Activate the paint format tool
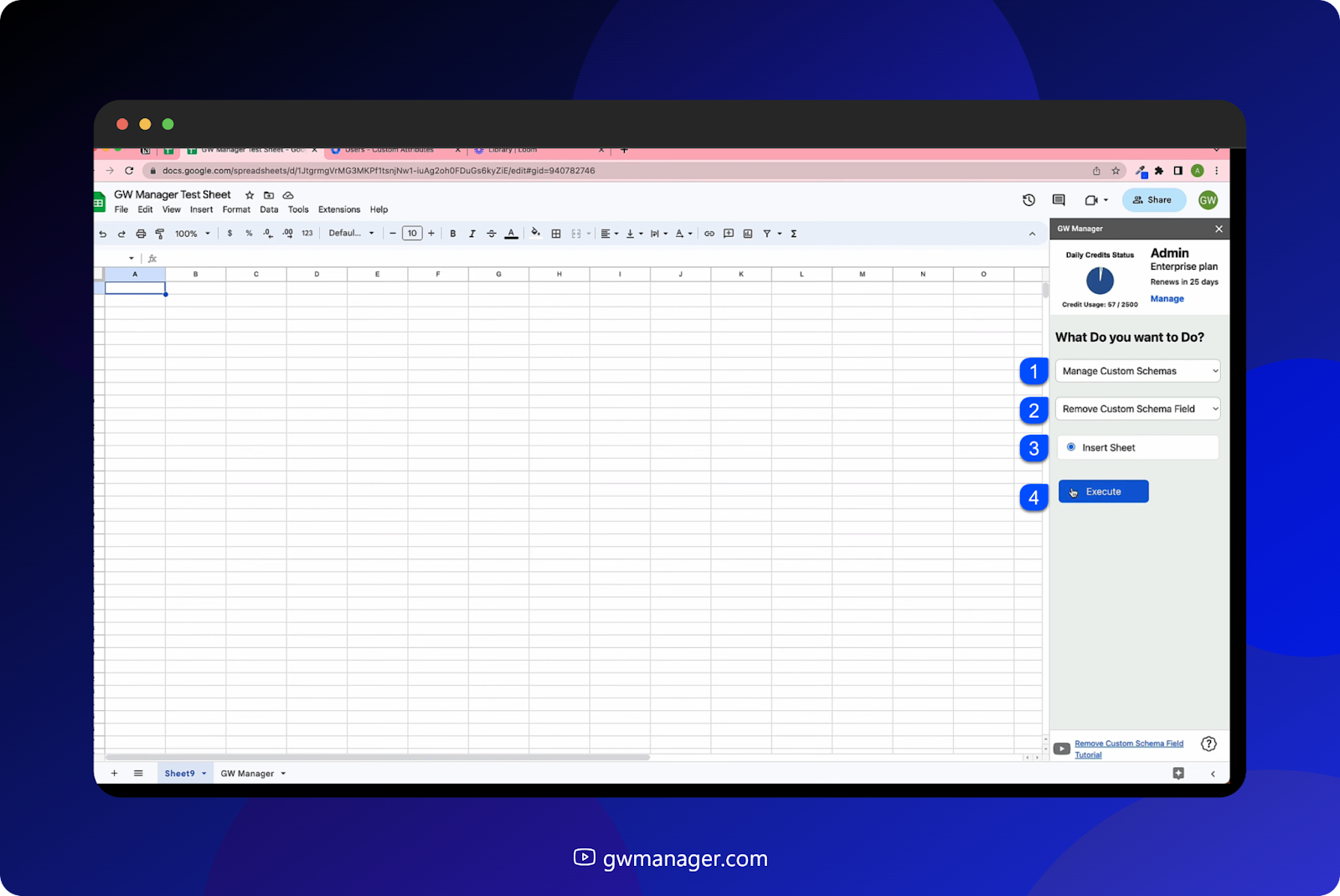 (160, 234)
